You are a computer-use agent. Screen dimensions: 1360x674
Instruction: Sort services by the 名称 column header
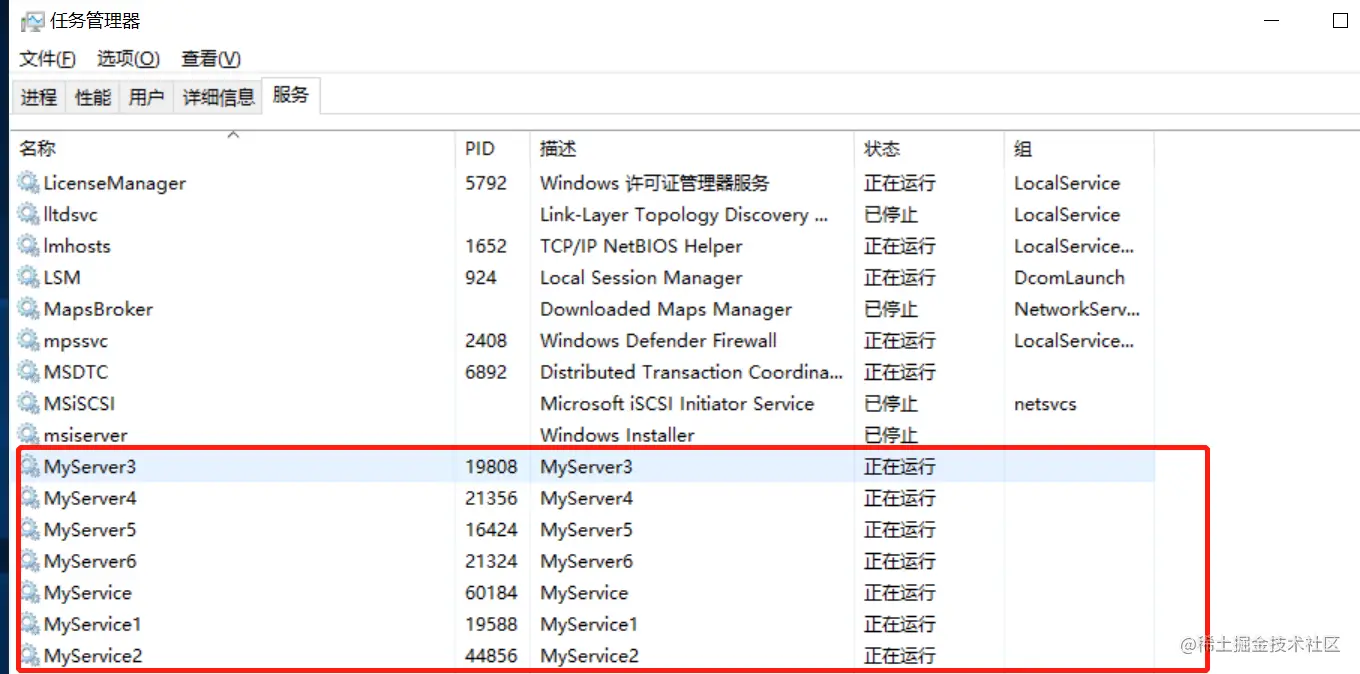tap(234, 148)
